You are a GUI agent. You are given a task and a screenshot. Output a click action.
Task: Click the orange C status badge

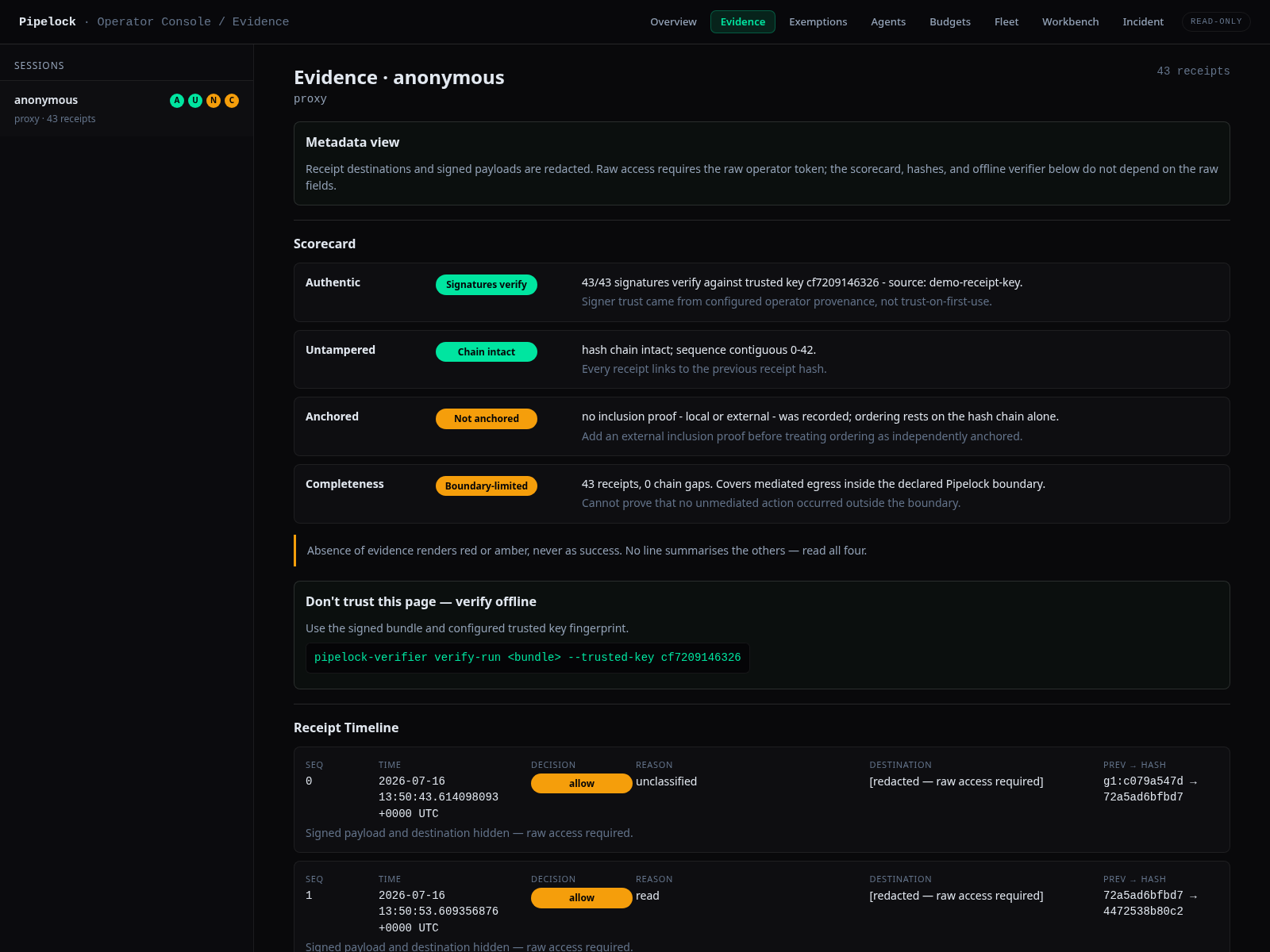[232, 101]
